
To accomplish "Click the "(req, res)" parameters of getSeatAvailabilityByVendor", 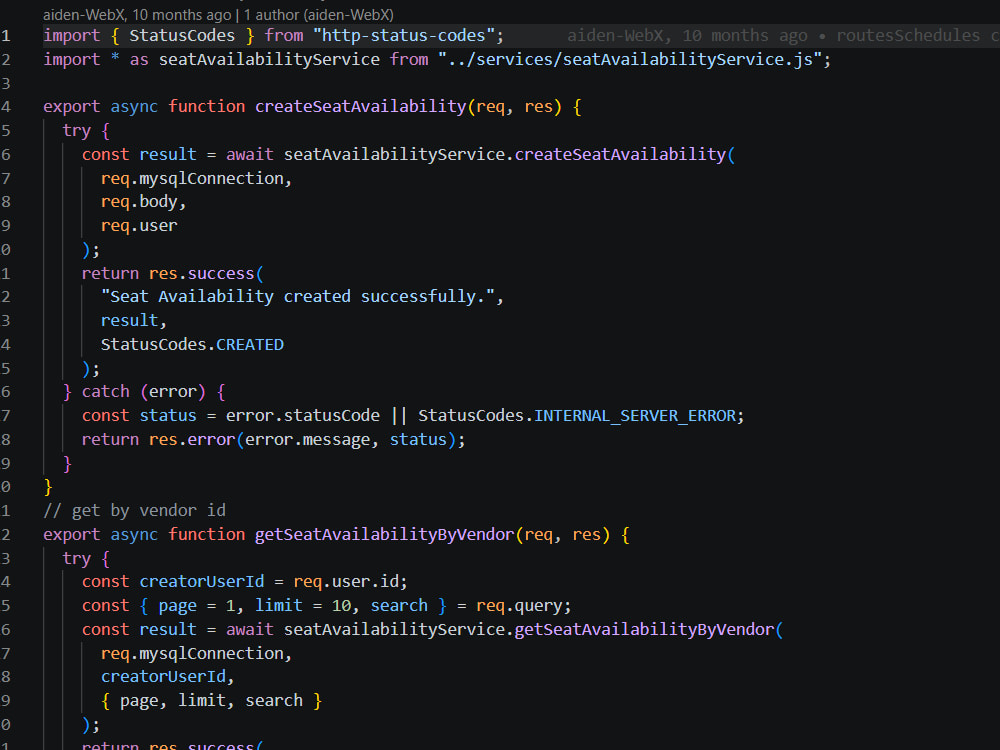I will pyautogui.click(x=562, y=534).
